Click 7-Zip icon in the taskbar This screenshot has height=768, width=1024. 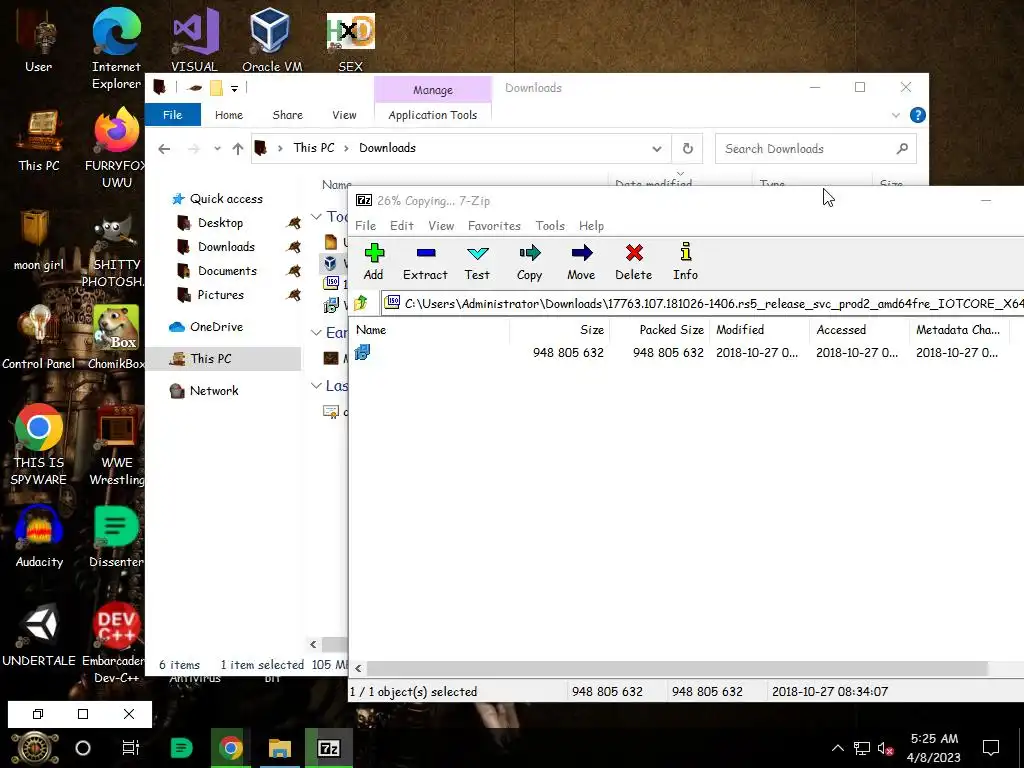[x=328, y=748]
